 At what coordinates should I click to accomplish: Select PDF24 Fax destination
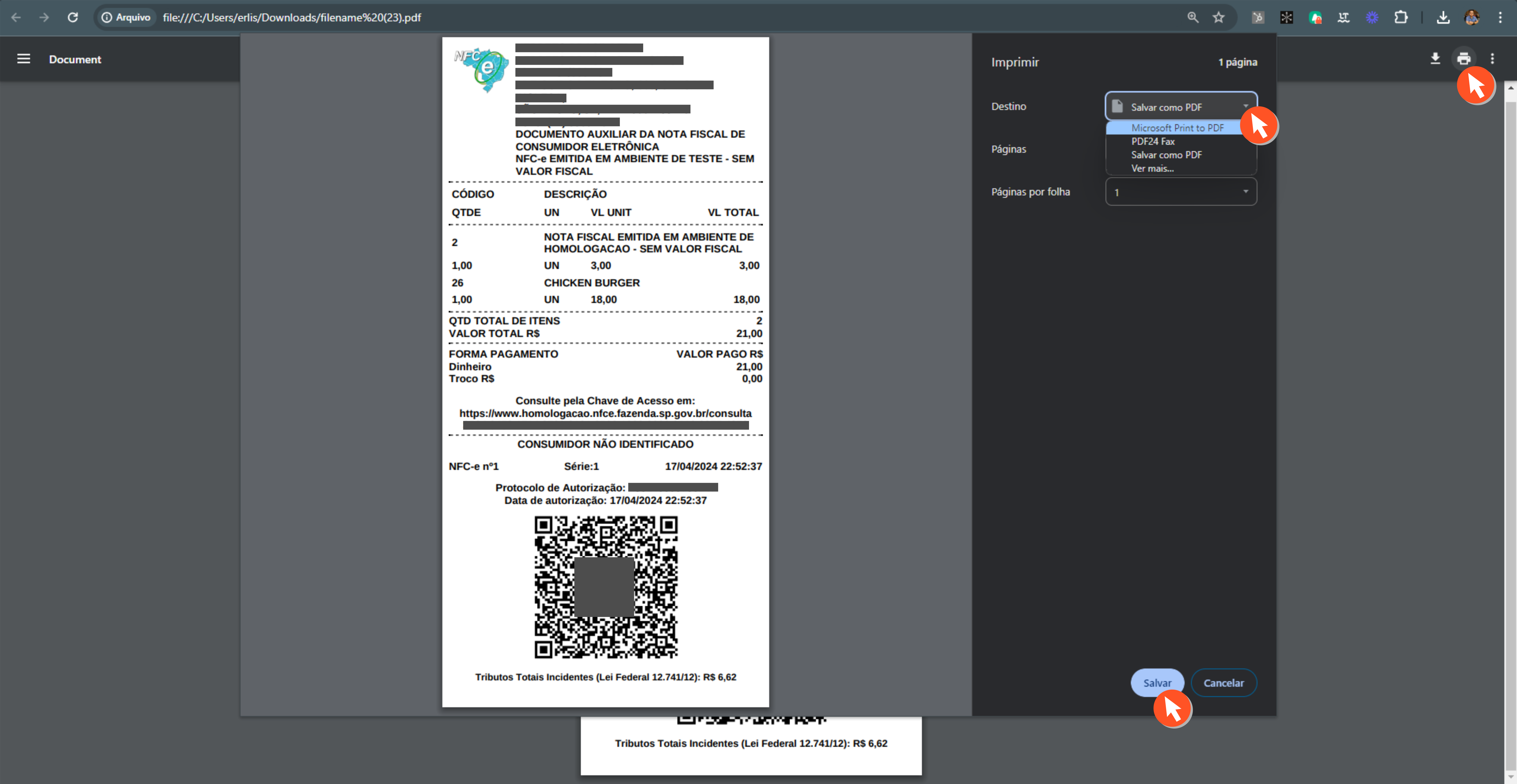pos(1152,141)
